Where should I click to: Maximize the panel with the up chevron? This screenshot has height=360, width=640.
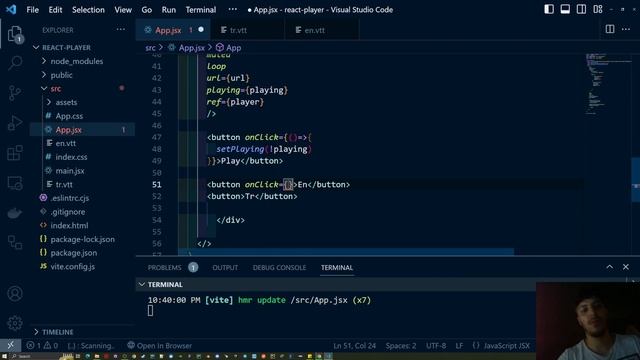pyautogui.click(x=609, y=267)
